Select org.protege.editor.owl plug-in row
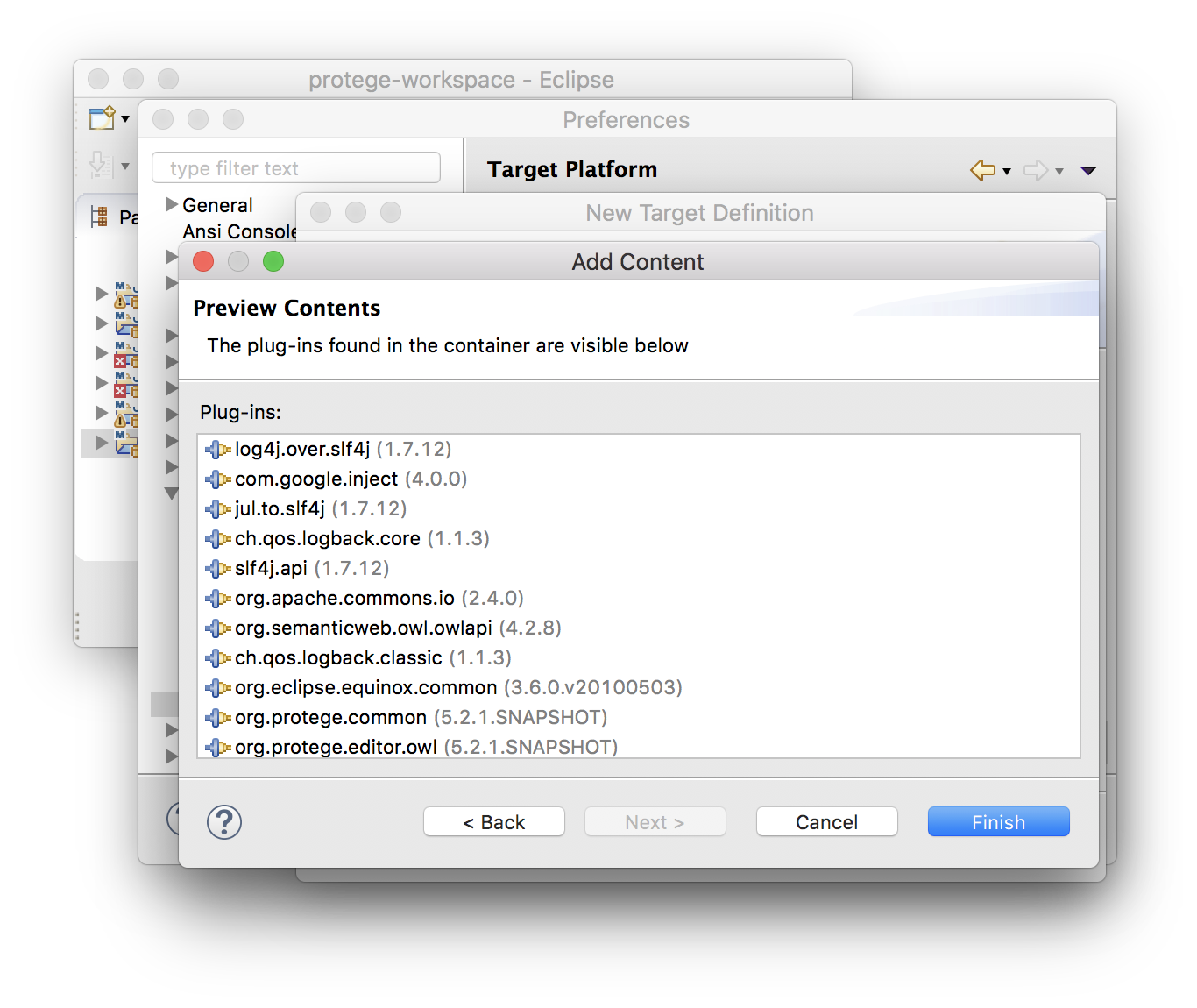The width and height of the screenshot is (1197, 1008). [639, 747]
